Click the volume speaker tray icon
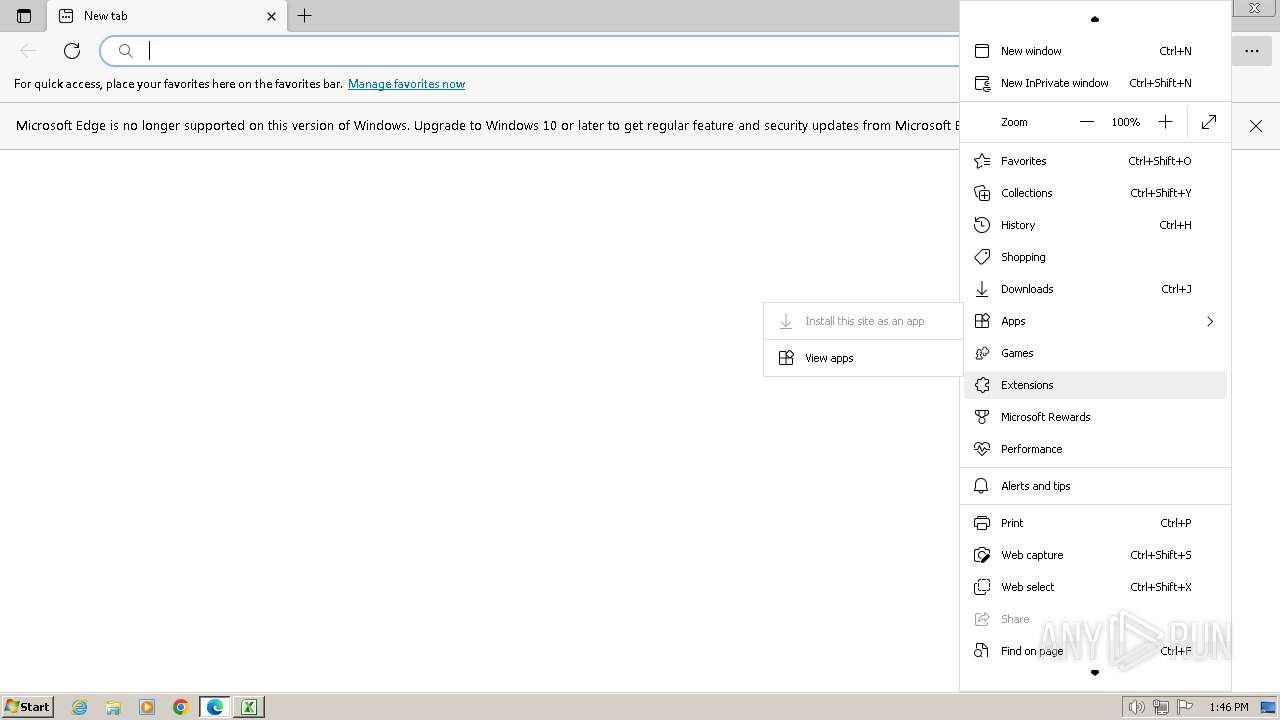The height and width of the screenshot is (720, 1280). pos(1137,707)
